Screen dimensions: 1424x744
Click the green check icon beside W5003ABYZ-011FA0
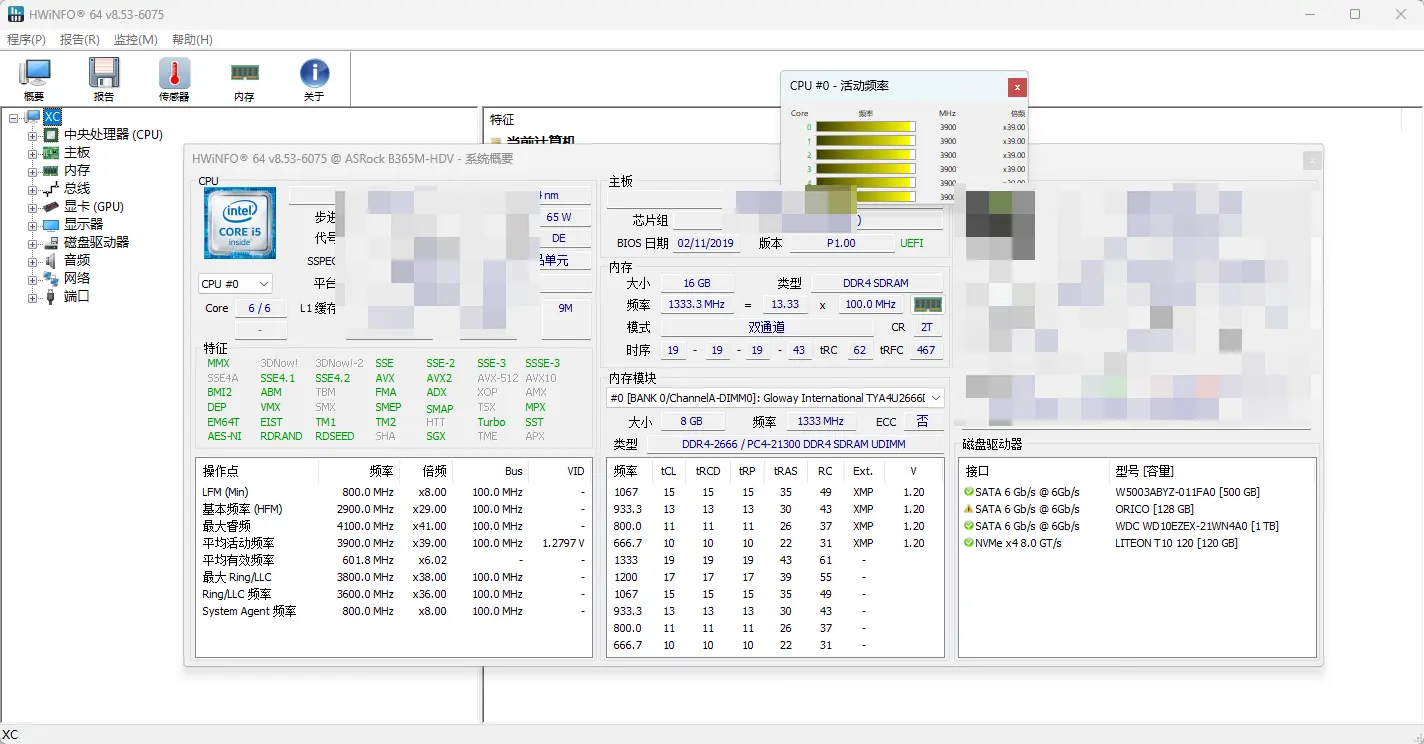[x=968, y=492]
